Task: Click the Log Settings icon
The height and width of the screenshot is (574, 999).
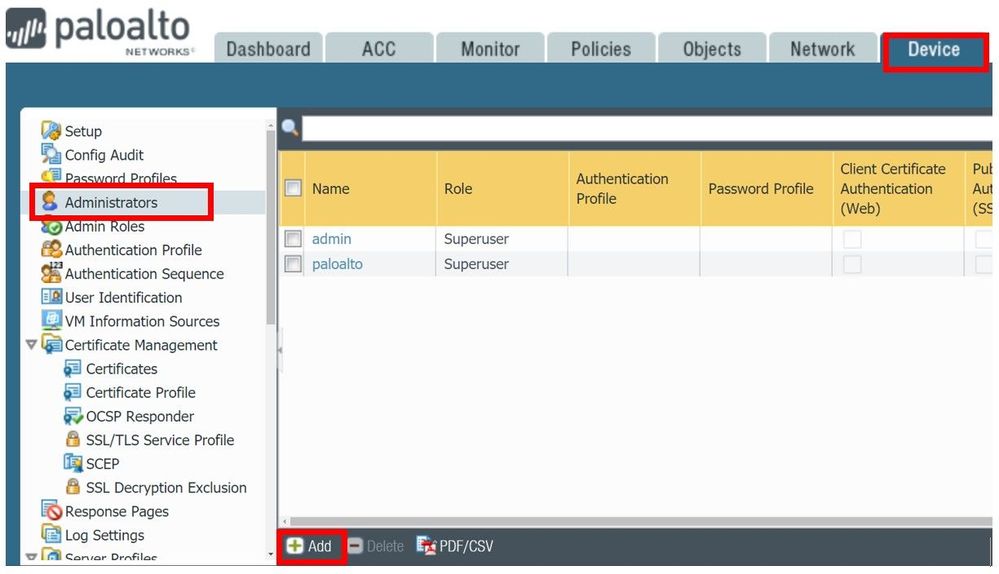Action: 51,534
